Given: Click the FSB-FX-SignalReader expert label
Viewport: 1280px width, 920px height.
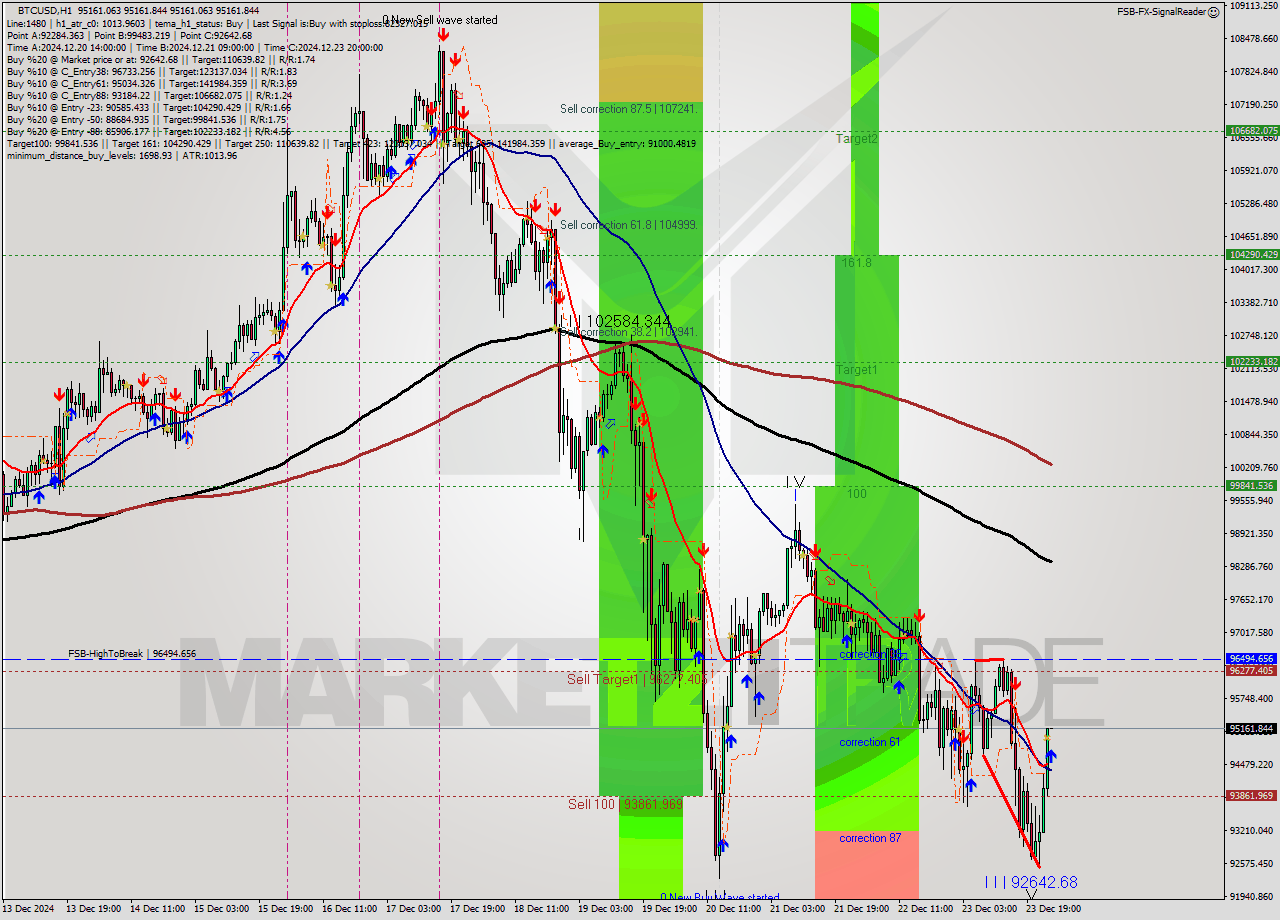Looking at the screenshot, I should (x=1161, y=12).
